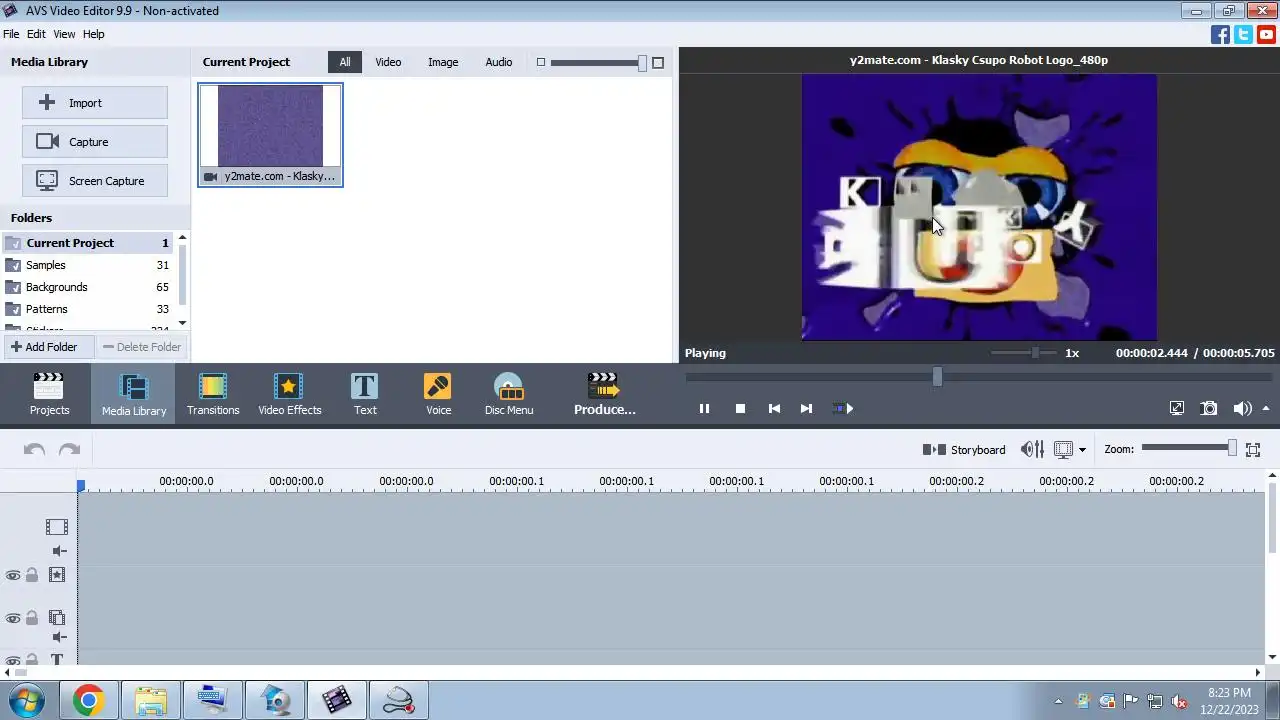Click the zoom to fit timeline icon
Viewport: 1280px width, 720px height.
point(1253,450)
